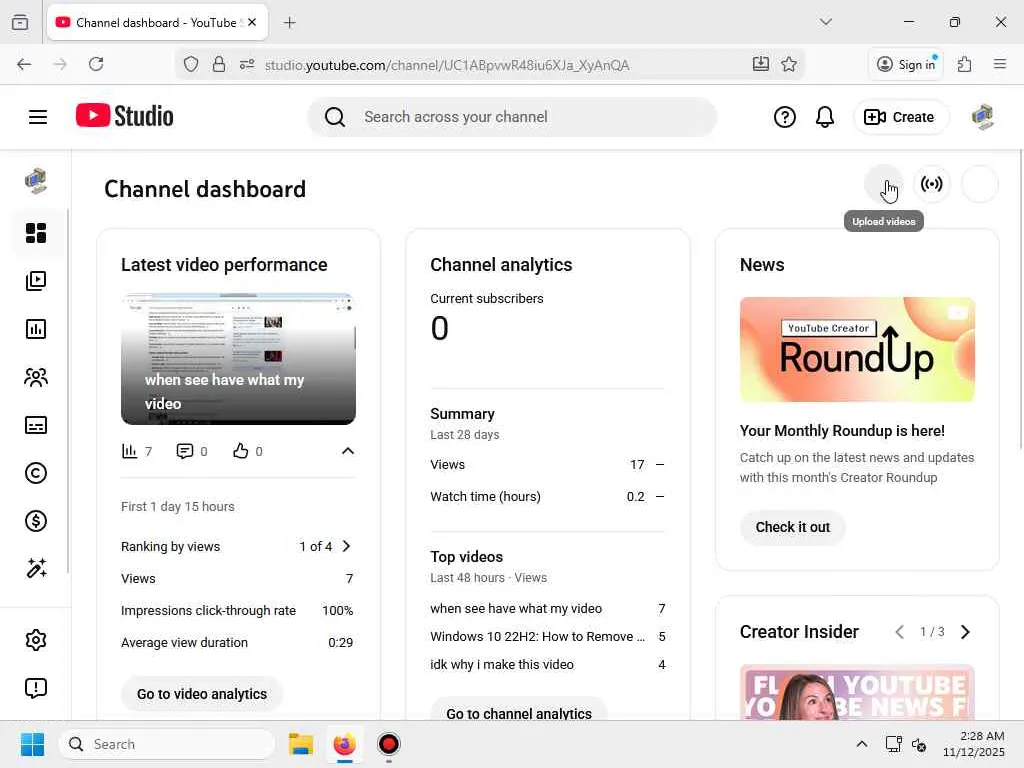
Task: Open the Copyright sidebar icon
Action: (36, 473)
